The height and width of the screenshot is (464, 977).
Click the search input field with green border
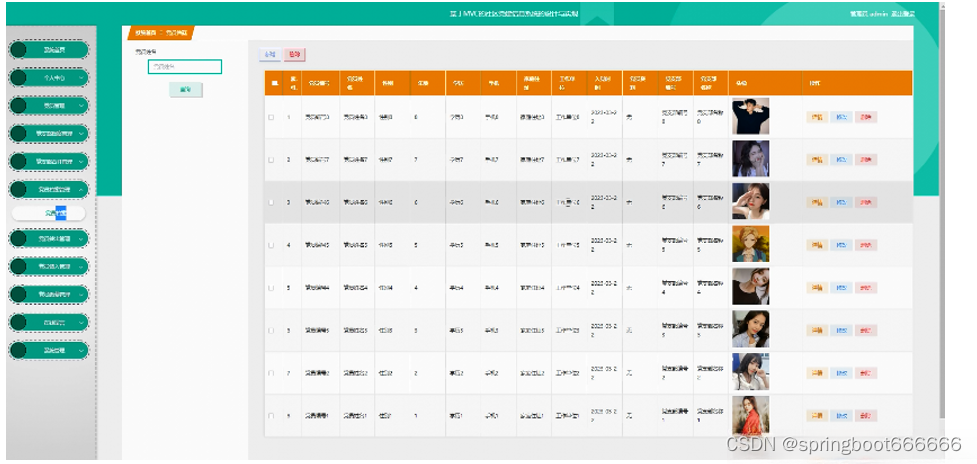click(185, 67)
